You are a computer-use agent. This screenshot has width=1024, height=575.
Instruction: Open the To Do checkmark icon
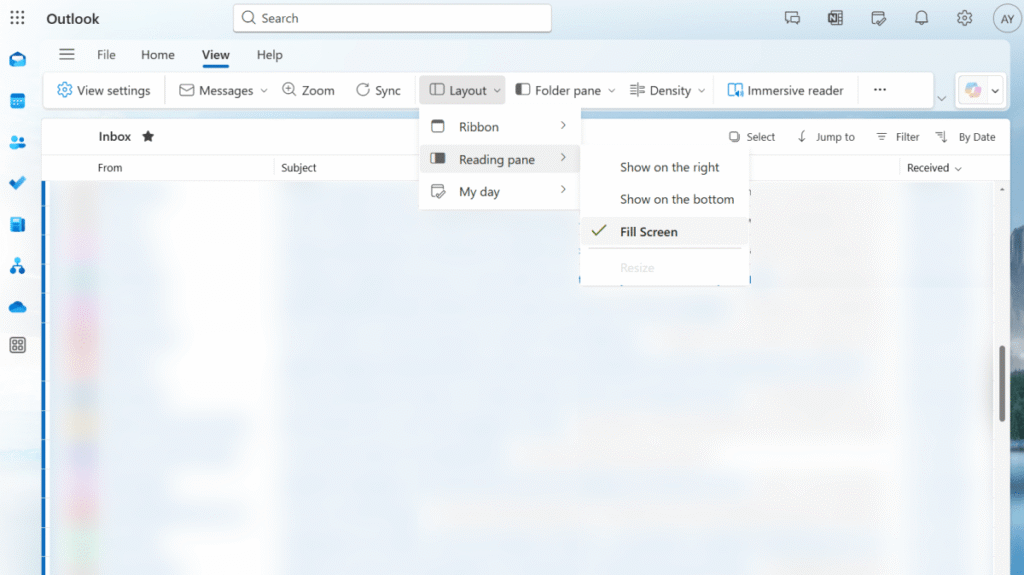(17, 183)
